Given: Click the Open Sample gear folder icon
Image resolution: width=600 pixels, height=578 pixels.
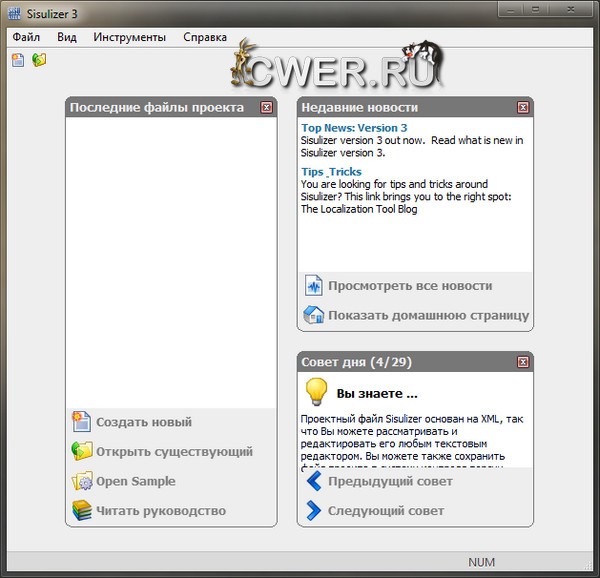Looking at the screenshot, I should (82, 481).
